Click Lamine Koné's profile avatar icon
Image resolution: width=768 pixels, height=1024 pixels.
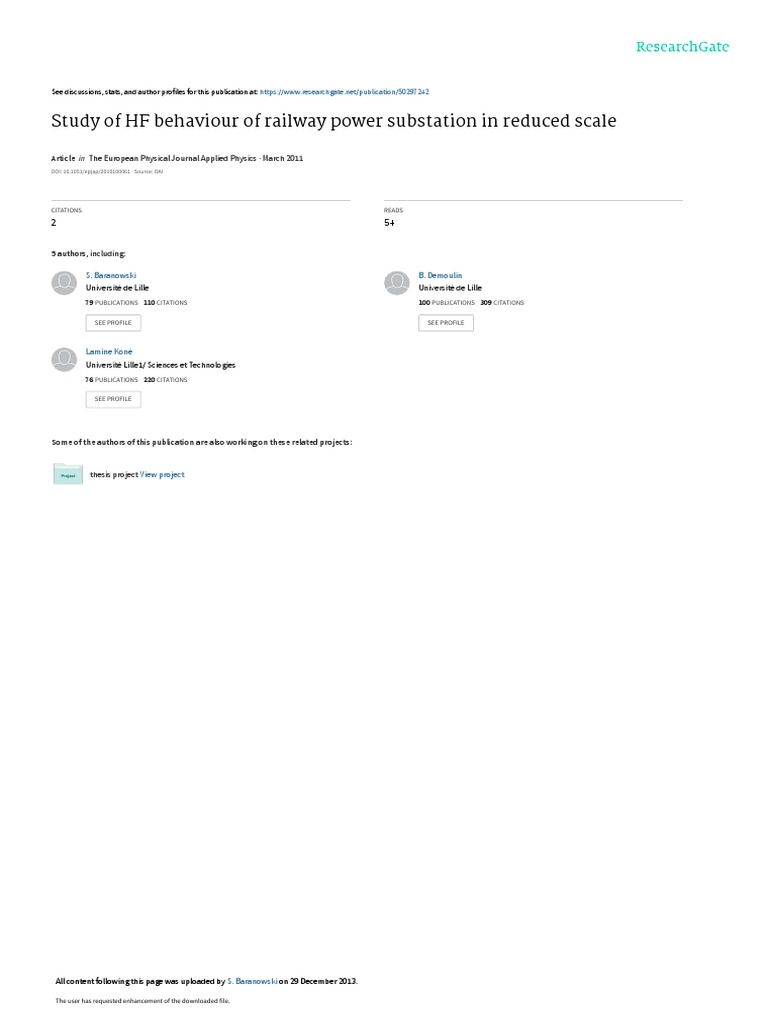point(64,359)
